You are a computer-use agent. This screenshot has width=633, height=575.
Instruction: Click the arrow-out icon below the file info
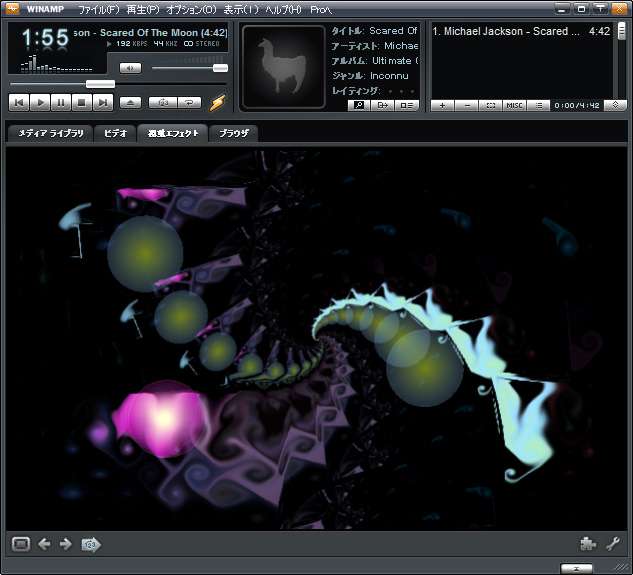point(382,105)
